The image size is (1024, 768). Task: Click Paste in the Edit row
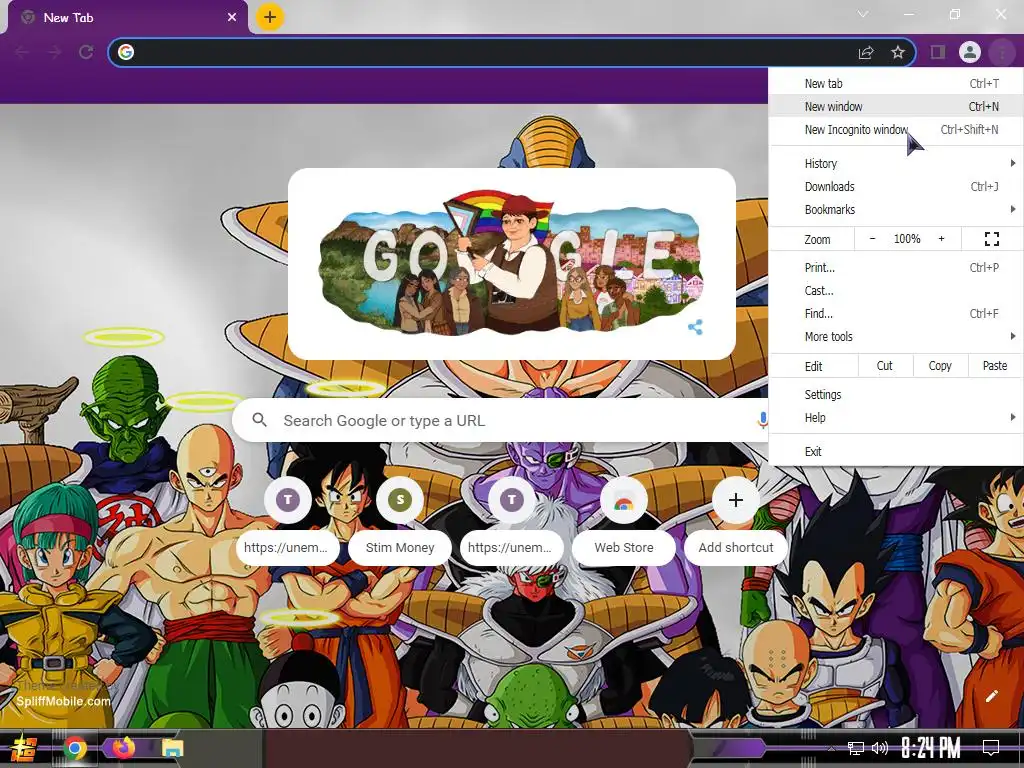[x=995, y=366]
